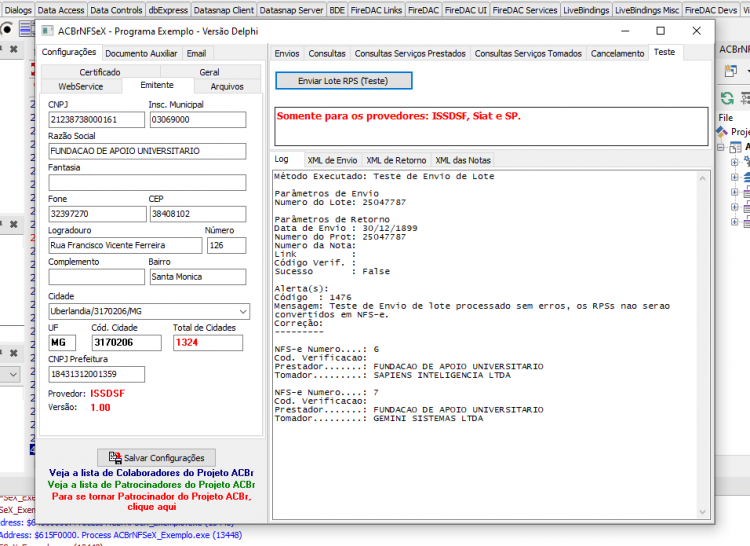Click the Salvar Configurações disk icon
This screenshot has height=546, width=750.
pyautogui.click(x=115, y=458)
